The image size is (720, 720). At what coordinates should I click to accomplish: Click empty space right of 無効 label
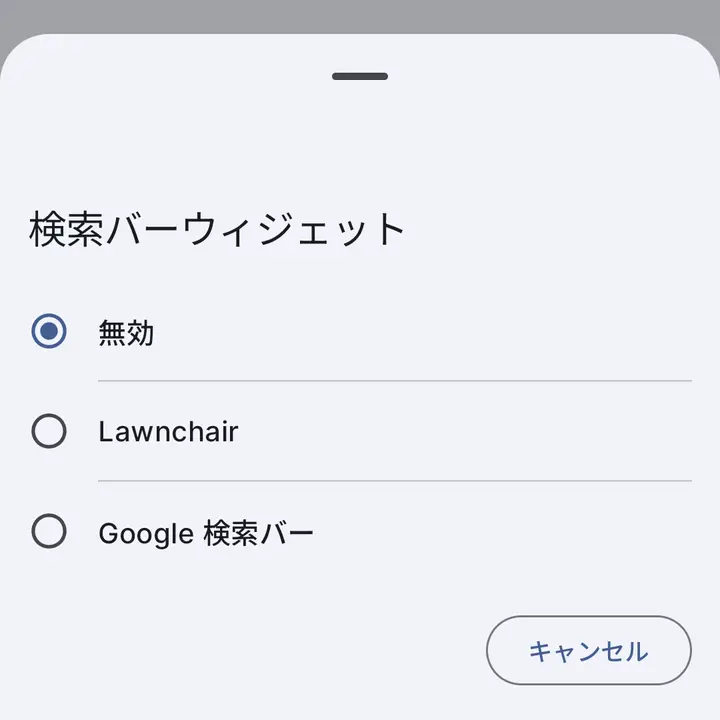pos(422,331)
